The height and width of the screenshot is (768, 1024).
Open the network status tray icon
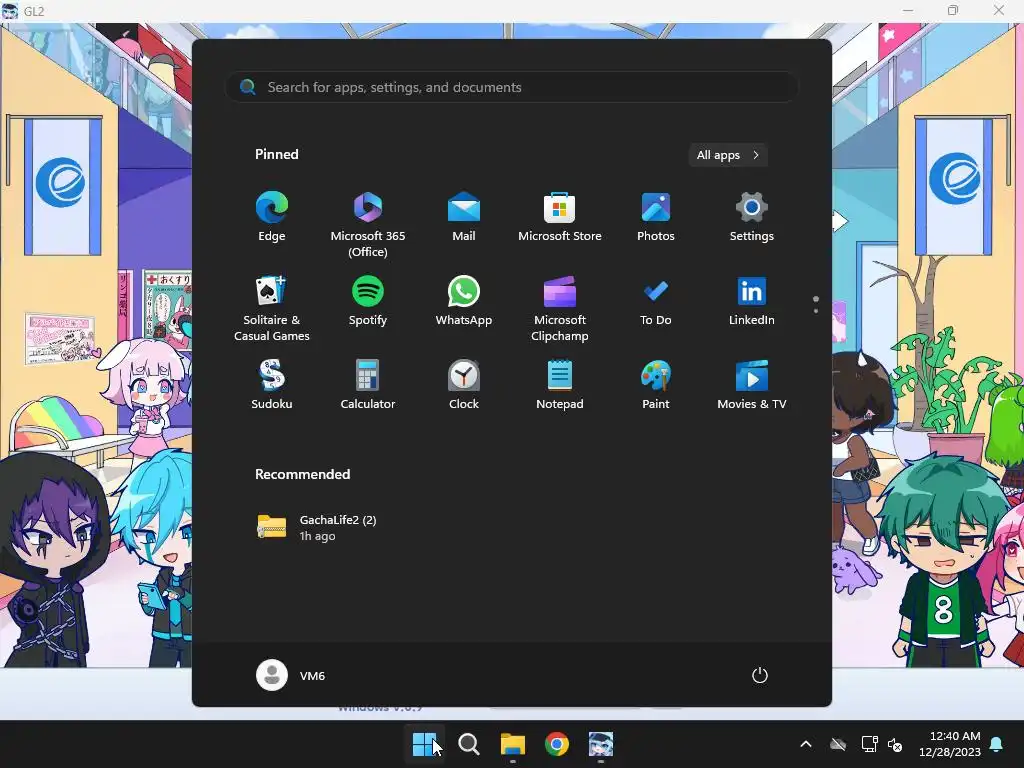tap(869, 744)
